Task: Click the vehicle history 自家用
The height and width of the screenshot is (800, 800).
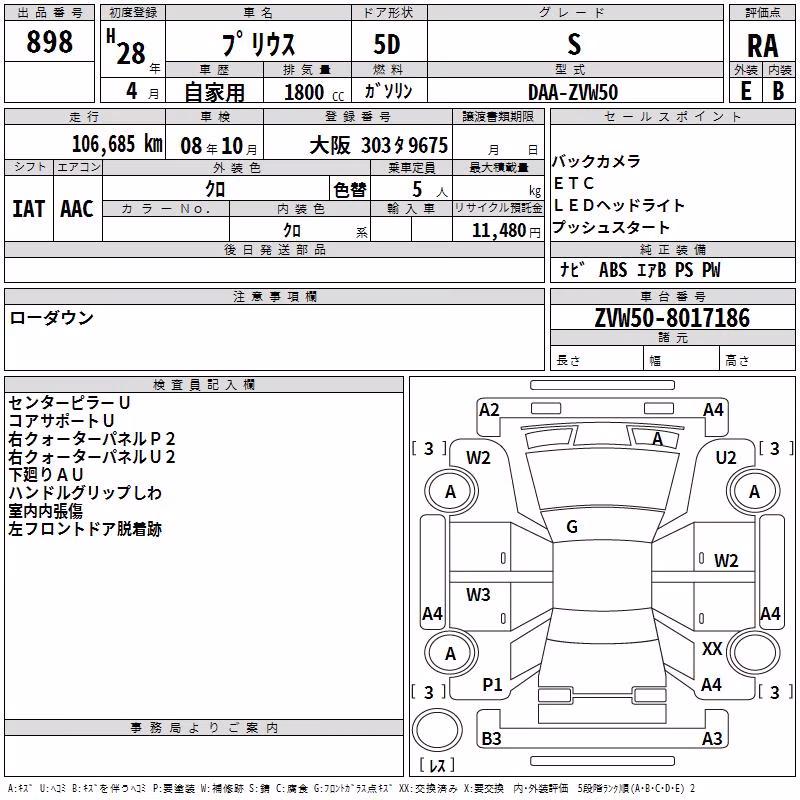Action: pos(214,92)
